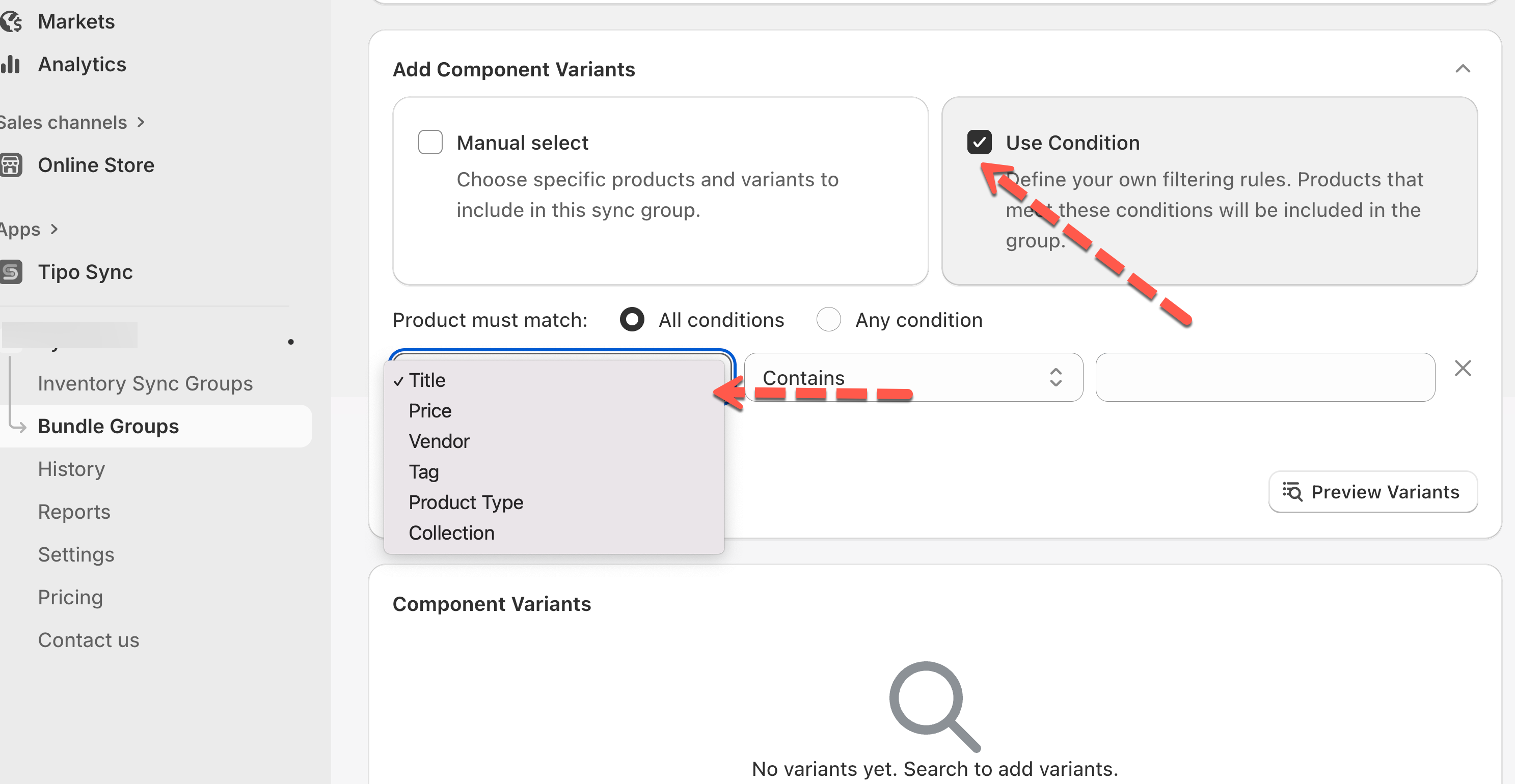Screen dimensions: 1515x784
Task: Expand the Sales channels section
Action: coord(72,122)
